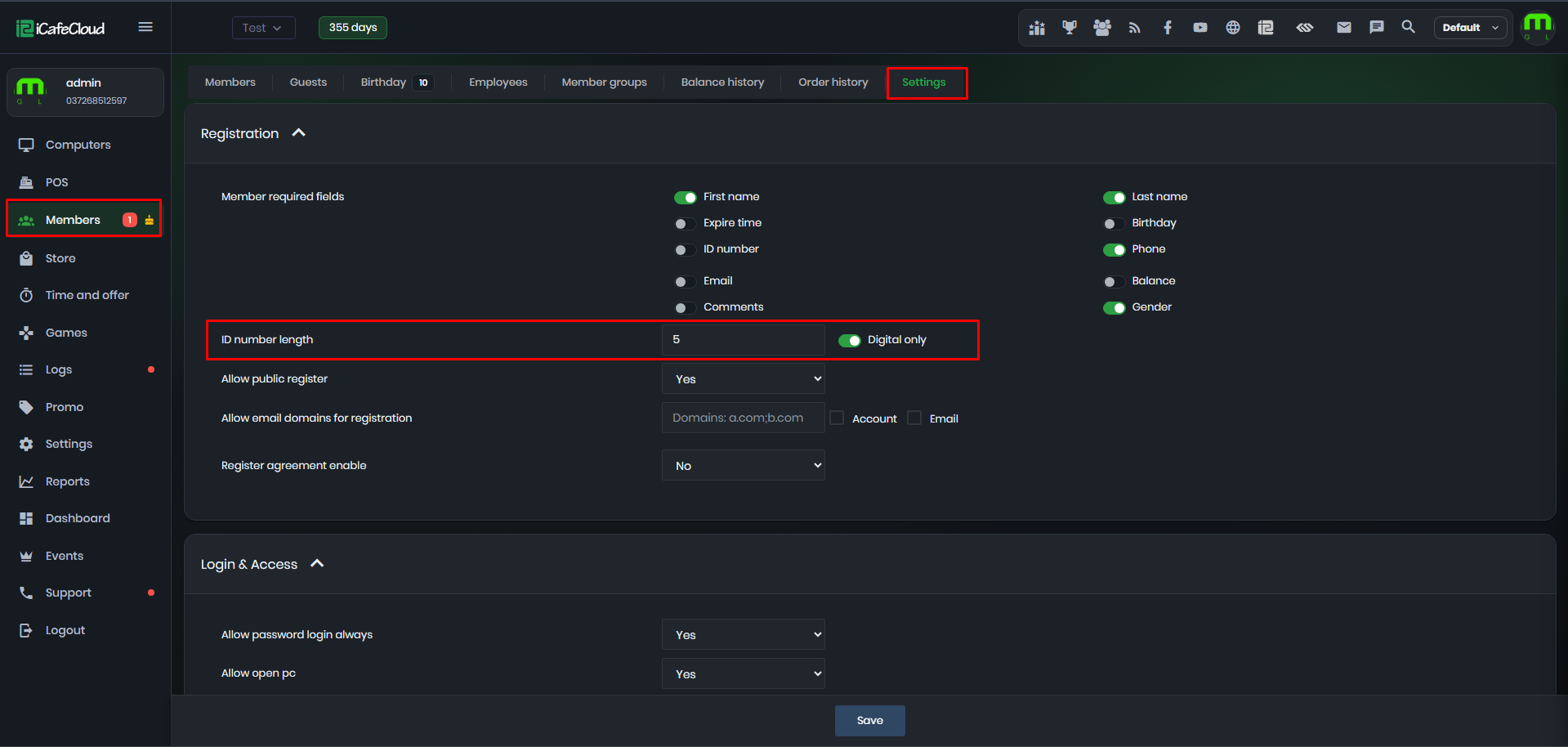Screen dimensions: 1568x747
Task: Switch to the Guests tab
Action: pos(308,83)
